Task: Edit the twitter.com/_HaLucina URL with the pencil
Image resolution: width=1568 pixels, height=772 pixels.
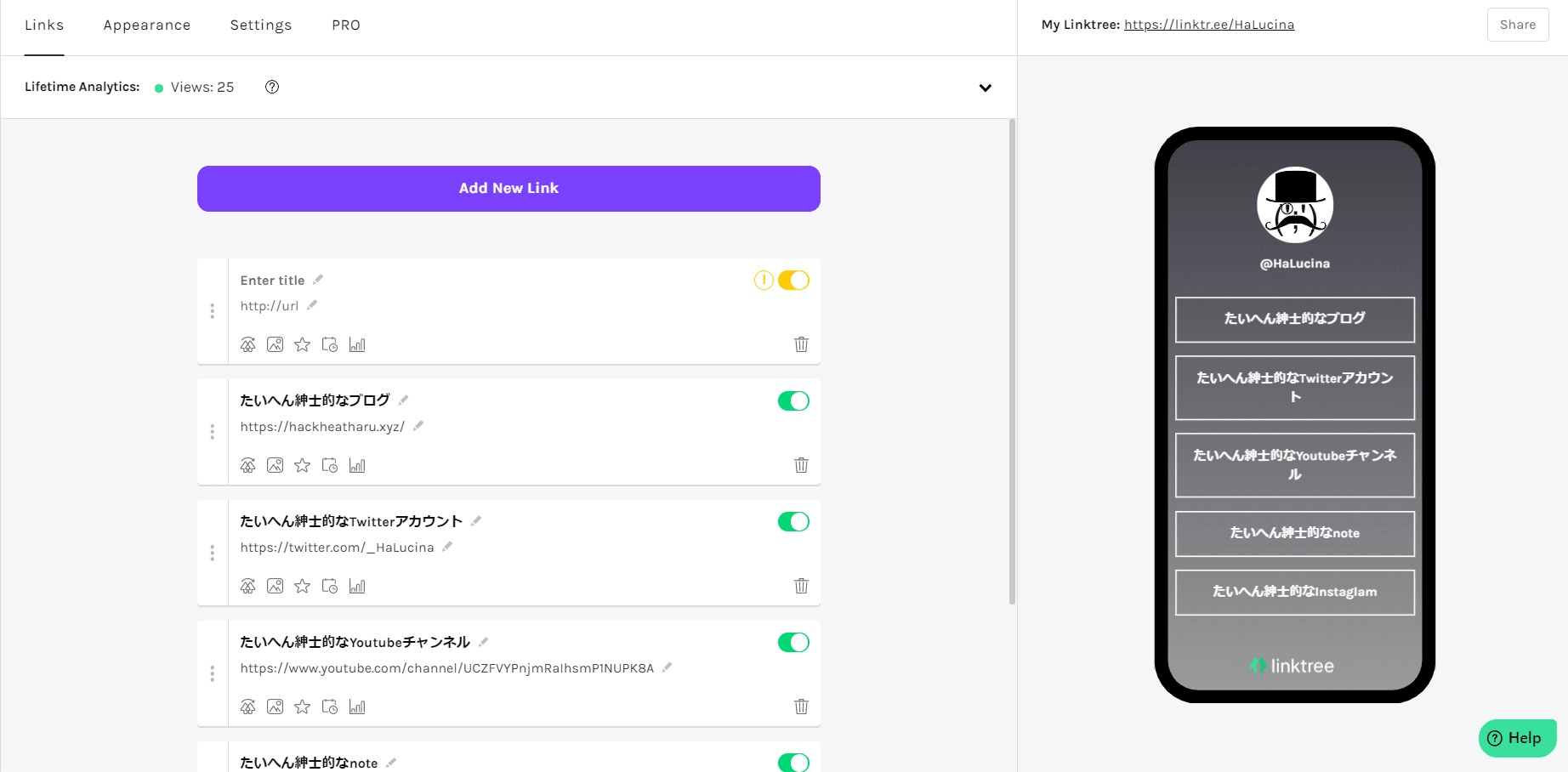Action: click(447, 547)
